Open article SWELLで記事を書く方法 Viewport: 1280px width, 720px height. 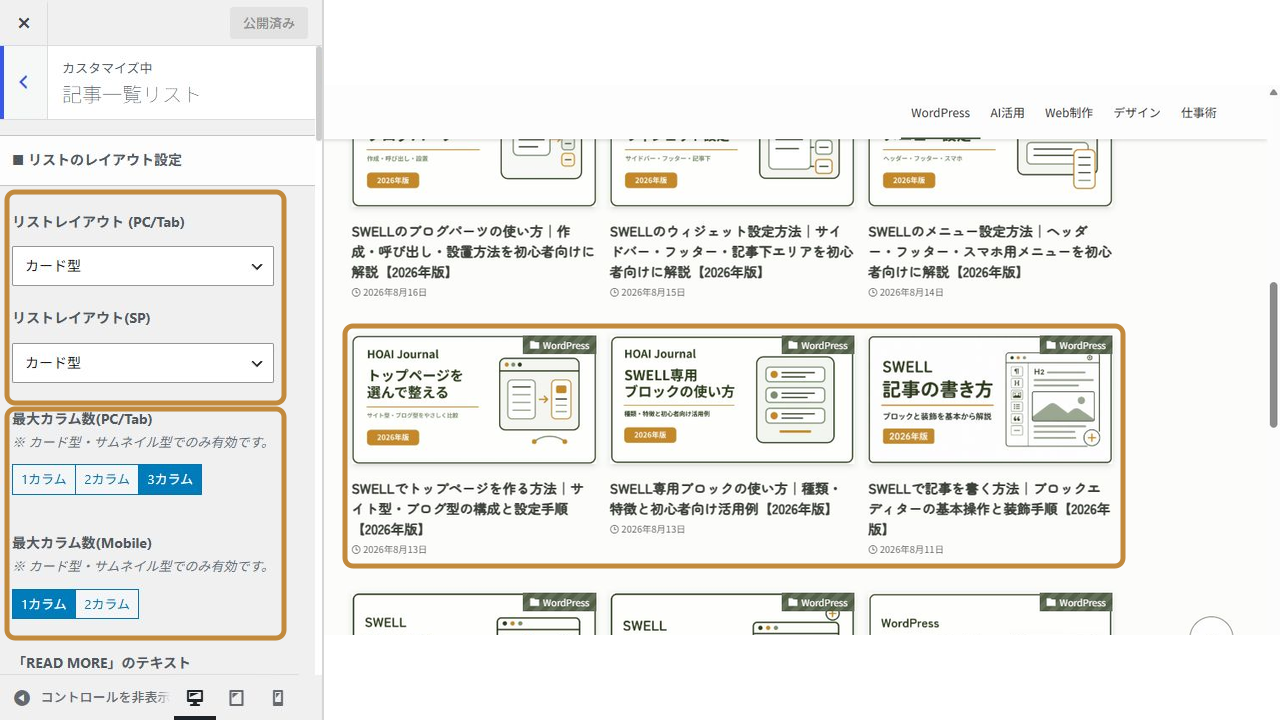989,509
